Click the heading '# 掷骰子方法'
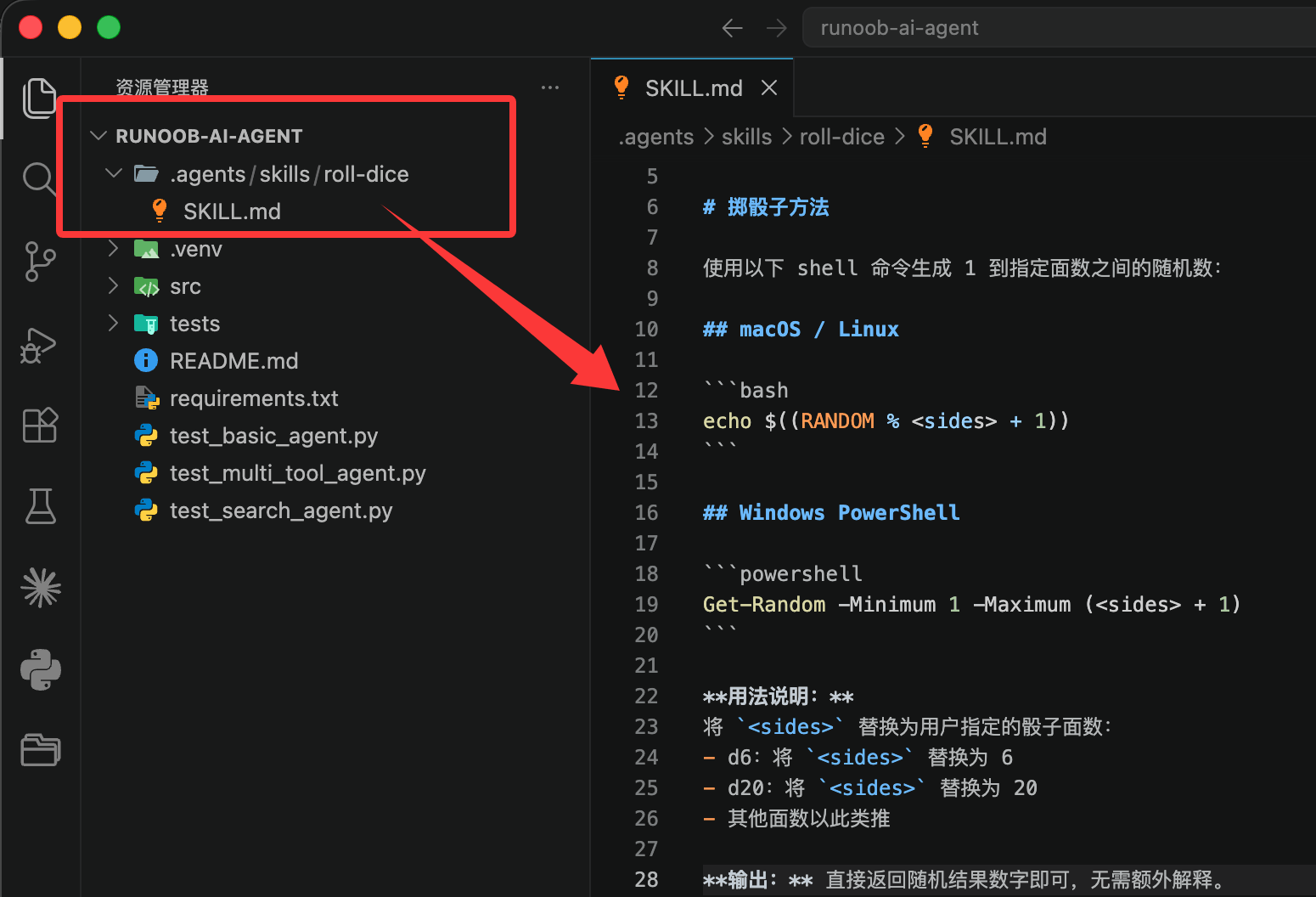1316x897 pixels. pyautogui.click(x=766, y=207)
